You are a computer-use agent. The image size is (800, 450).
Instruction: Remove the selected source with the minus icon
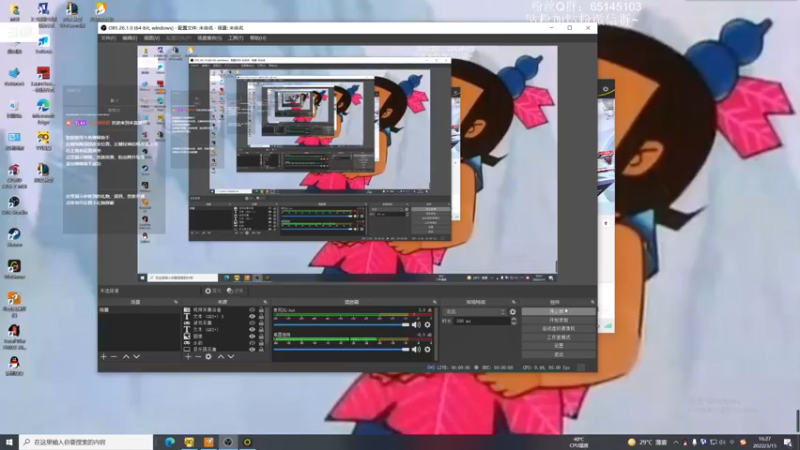tap(198, 357)
